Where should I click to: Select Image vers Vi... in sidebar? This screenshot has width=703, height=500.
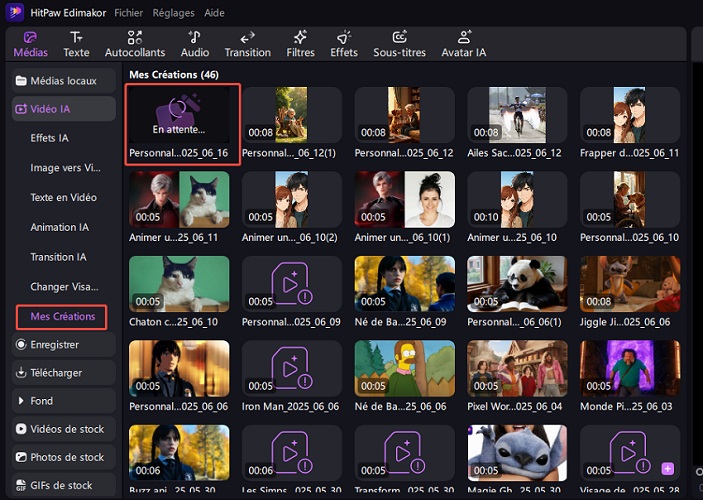pyautogui.click(x=65, y=168)
